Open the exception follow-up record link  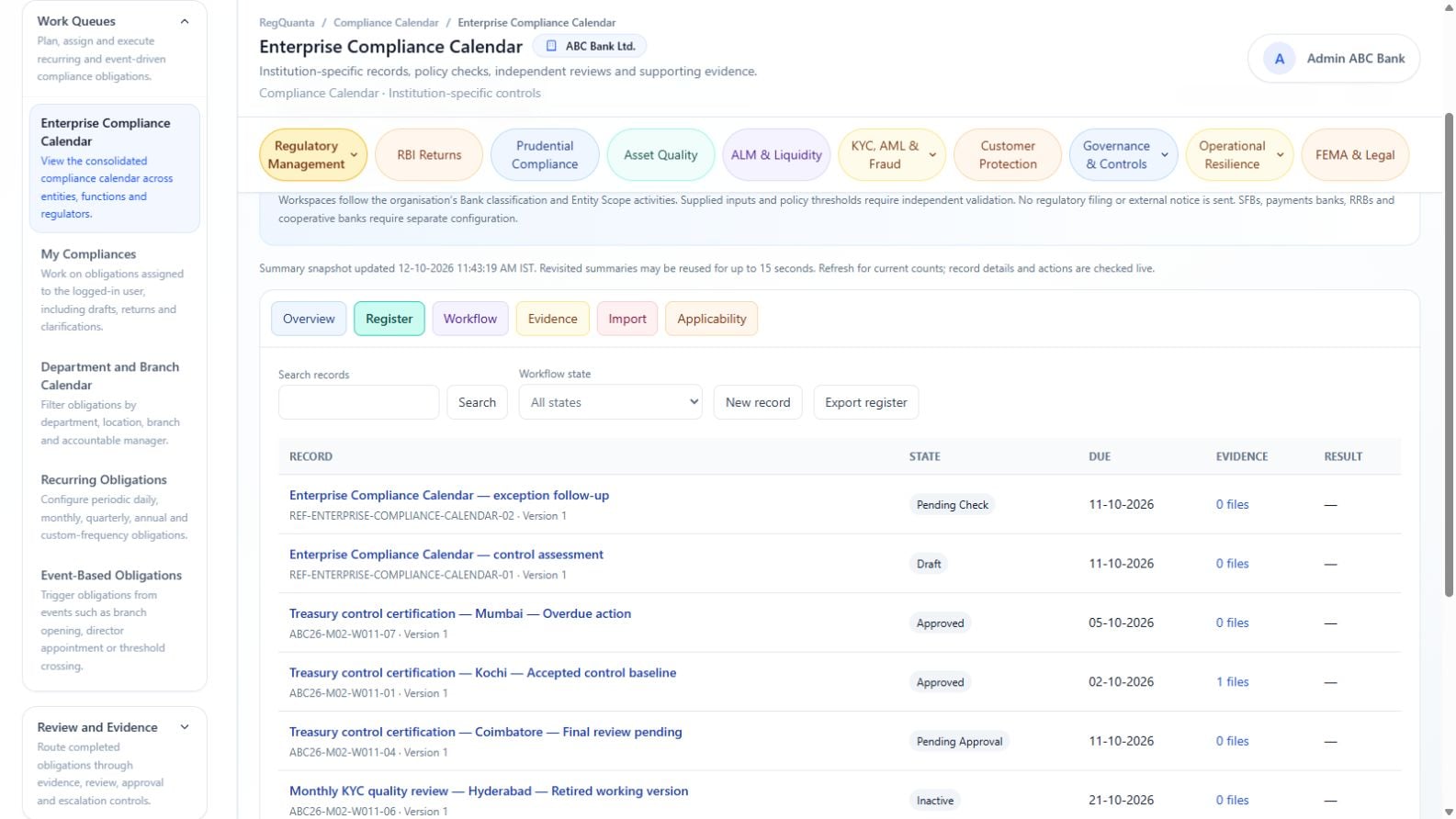(x=449, y=495)
